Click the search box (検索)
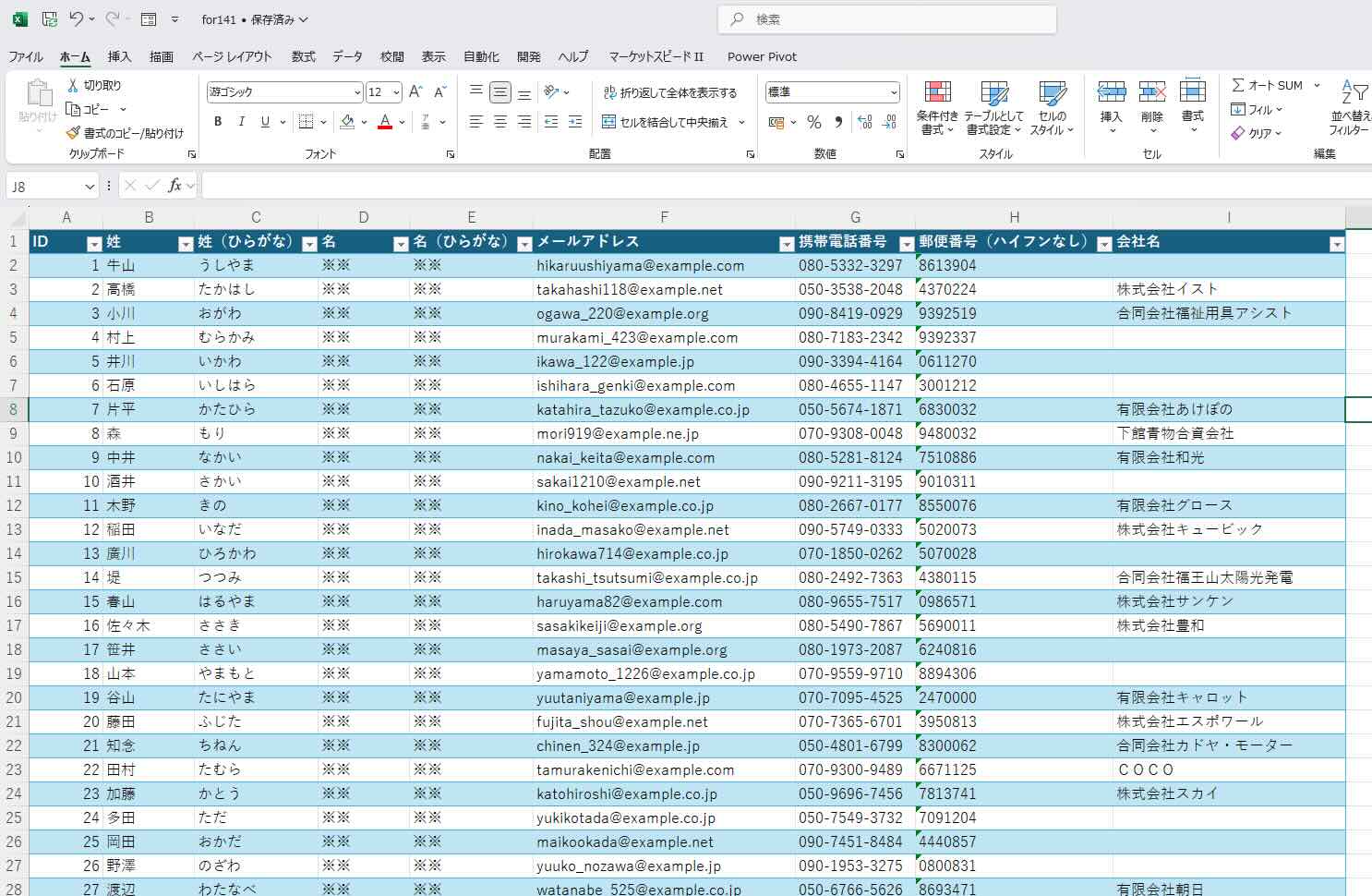 tap(886, 19)
